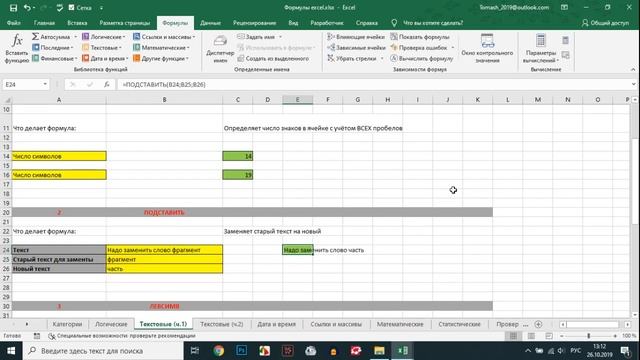The width and height of the screenshot is (640, 360).
Task: Select cell B25 containing 'фрагмент'
Action: pyautogui.click(x=164, y=259)
